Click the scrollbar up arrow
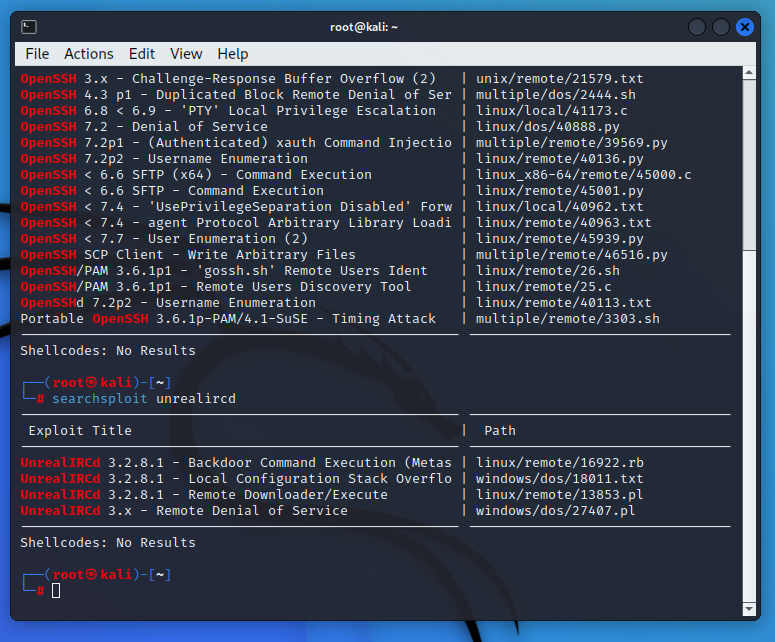Viewport: 775px width, 642px height. click(749, 73)
